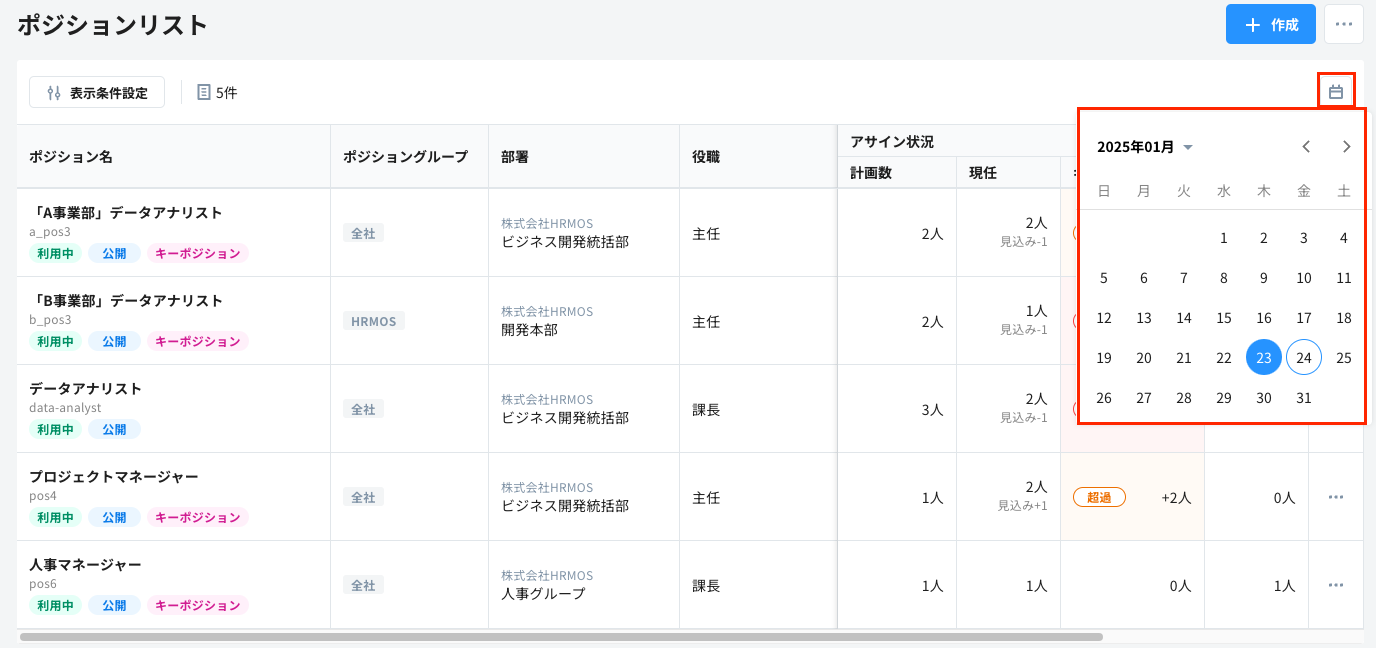Click the 作成 button
This screenshot has height=648, width=1376.
pos(1270,23)
